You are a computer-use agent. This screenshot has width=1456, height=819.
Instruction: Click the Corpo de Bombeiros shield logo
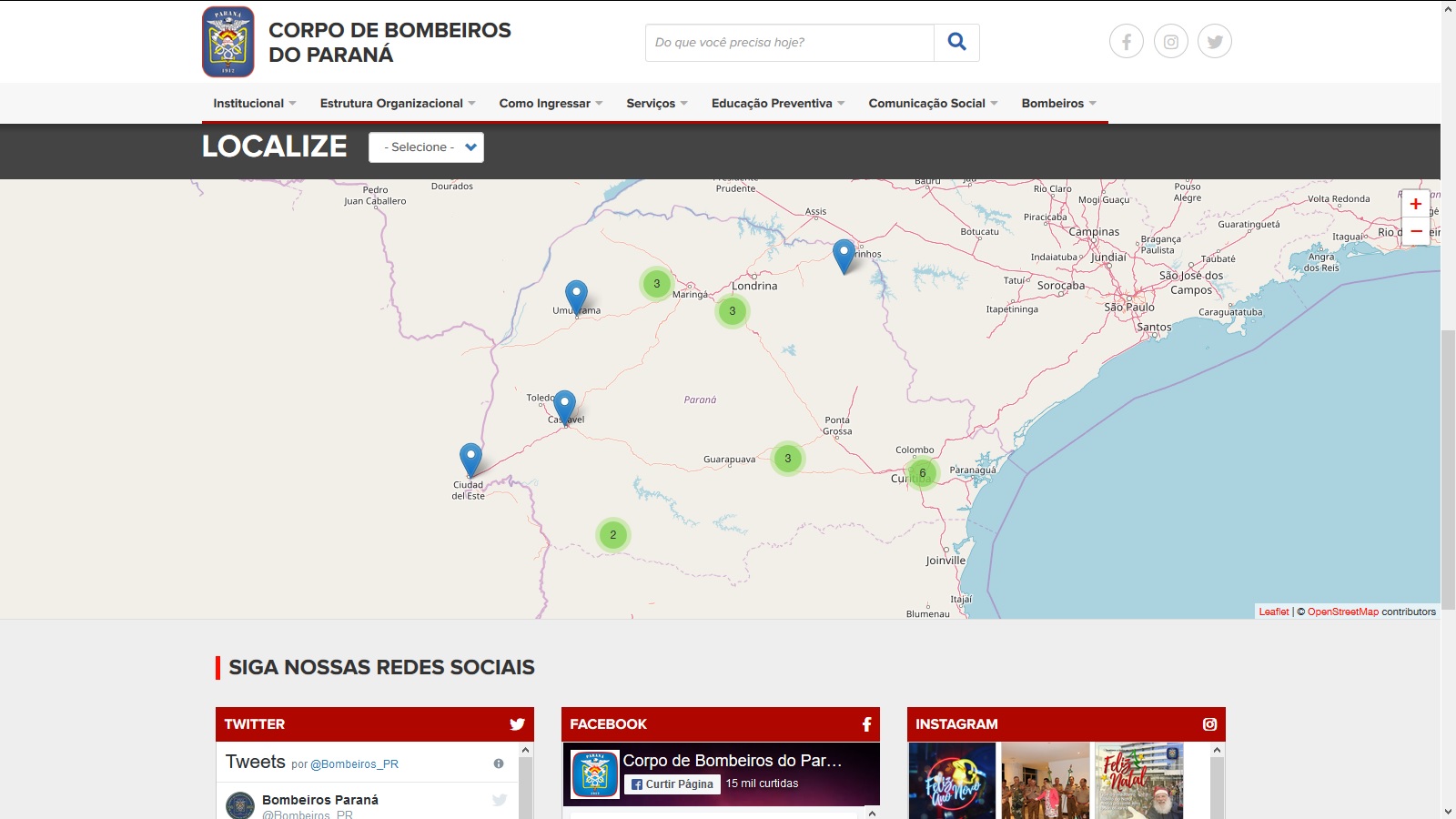point(228,42)
